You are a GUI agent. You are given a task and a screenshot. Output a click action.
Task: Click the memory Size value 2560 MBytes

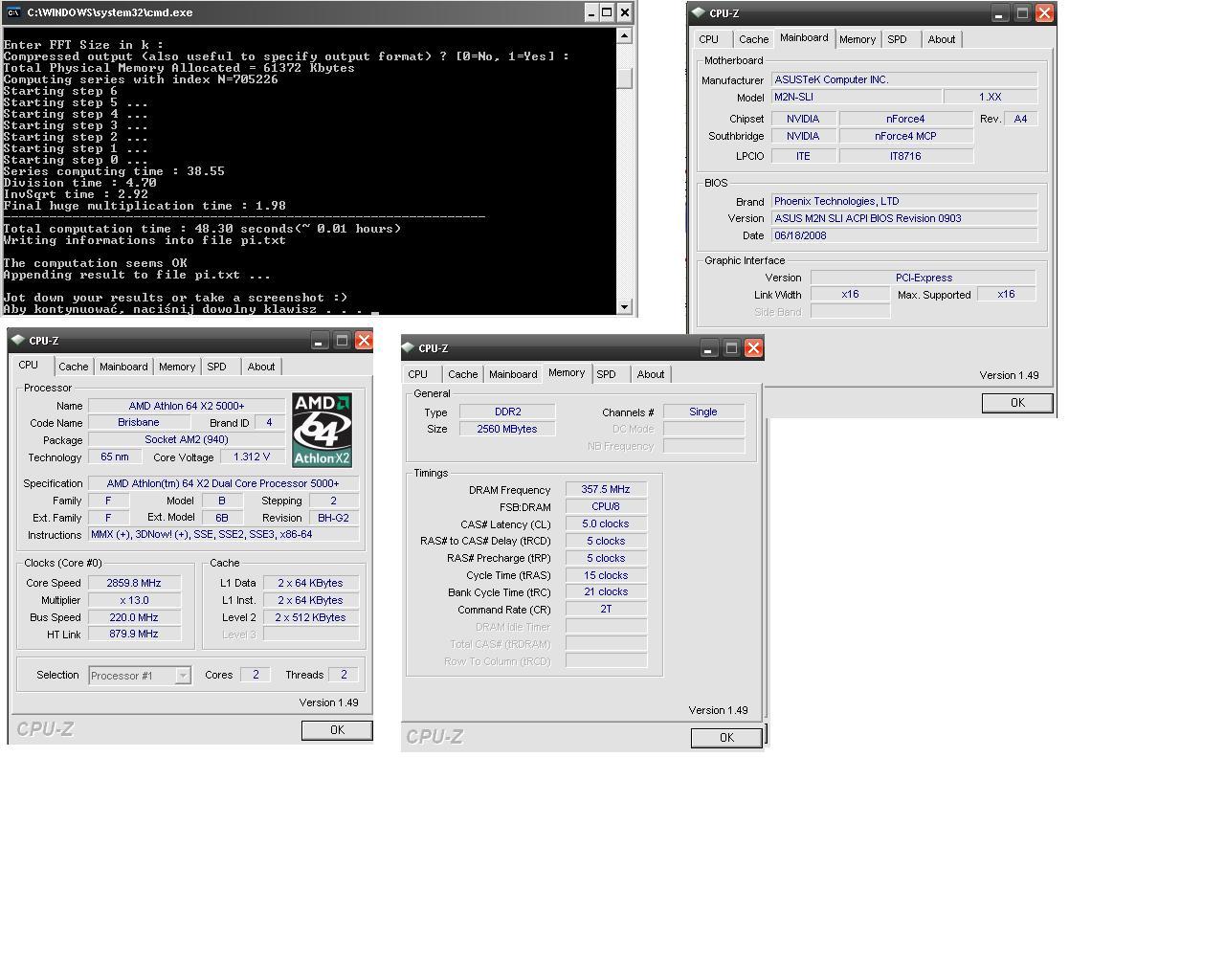coord(507,429)
